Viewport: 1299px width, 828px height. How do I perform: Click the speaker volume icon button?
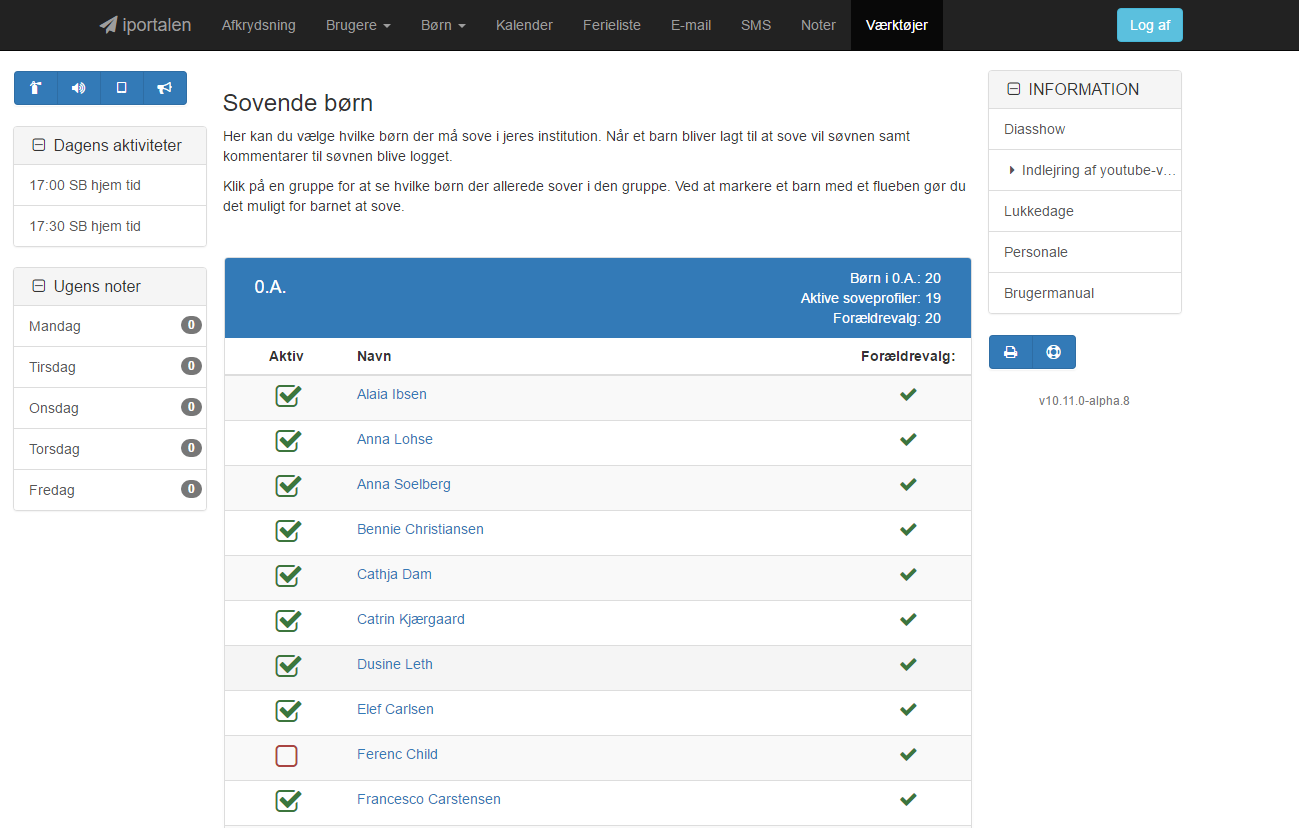[79, 88]
